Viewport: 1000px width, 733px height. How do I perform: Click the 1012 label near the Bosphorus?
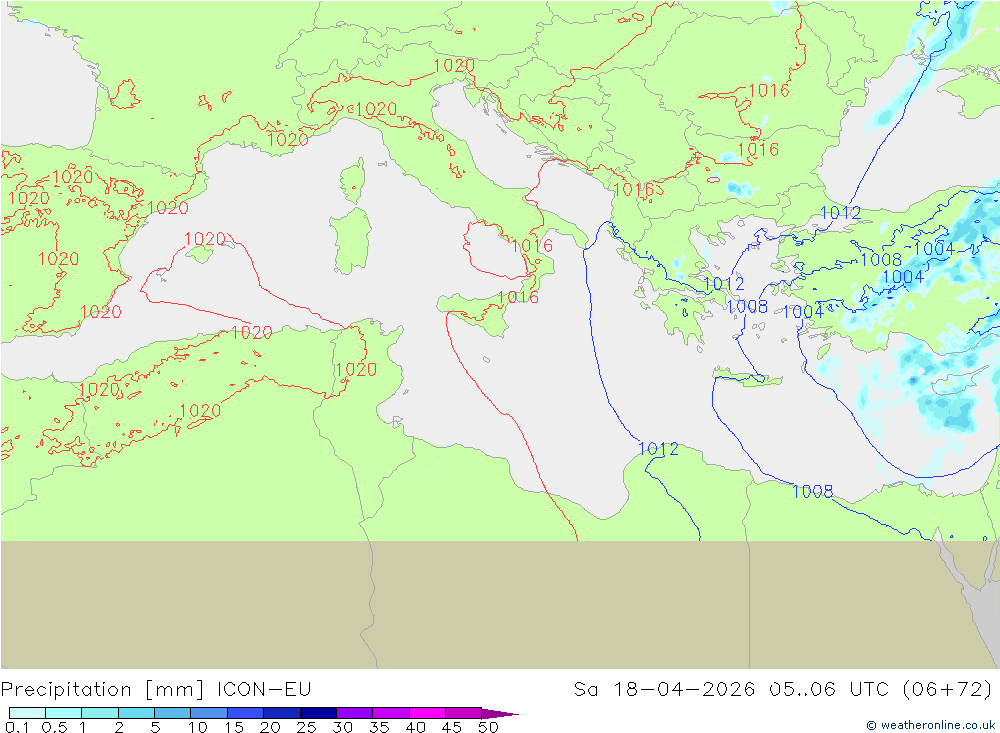tap(840, 213)
